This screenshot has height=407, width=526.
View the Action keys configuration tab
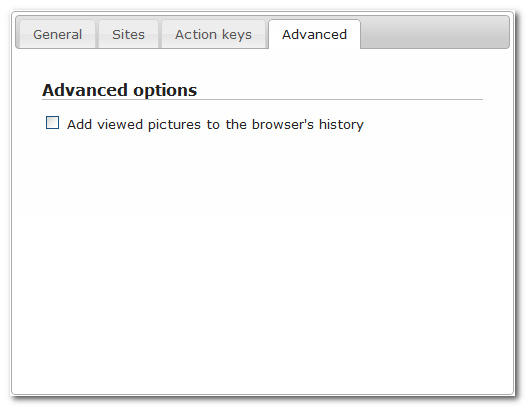click(213, 35)
